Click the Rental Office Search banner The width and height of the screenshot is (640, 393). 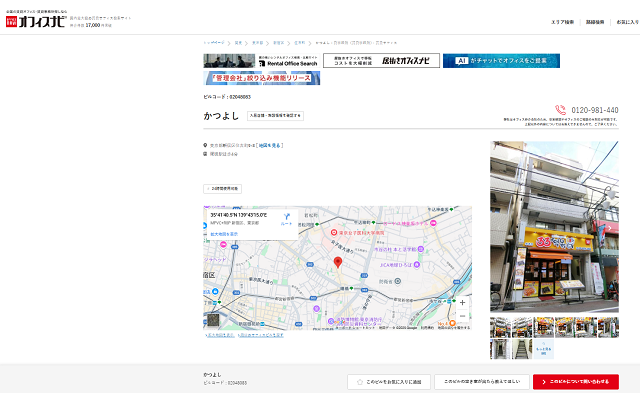[x=261, y=61]
